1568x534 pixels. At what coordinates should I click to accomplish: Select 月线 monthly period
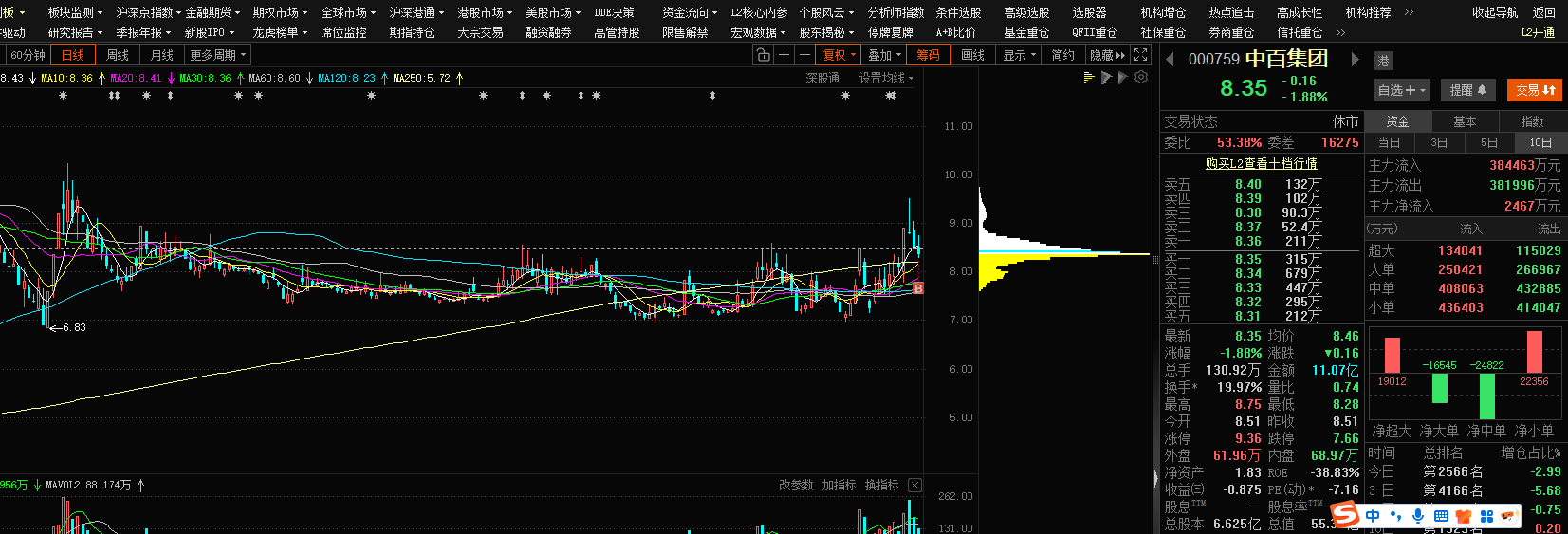tap(162, 55)
